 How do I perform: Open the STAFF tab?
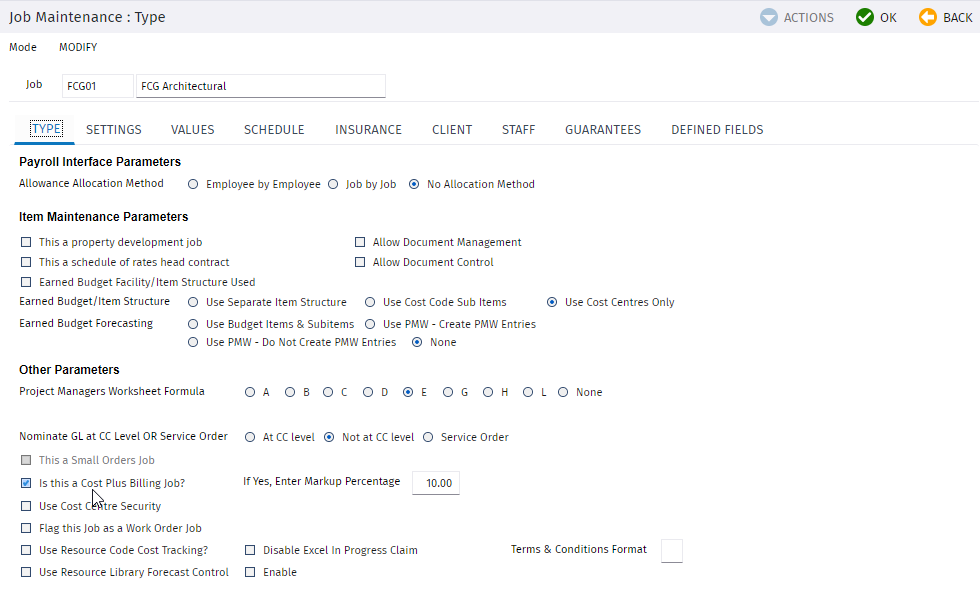click(x=518, y=129)
